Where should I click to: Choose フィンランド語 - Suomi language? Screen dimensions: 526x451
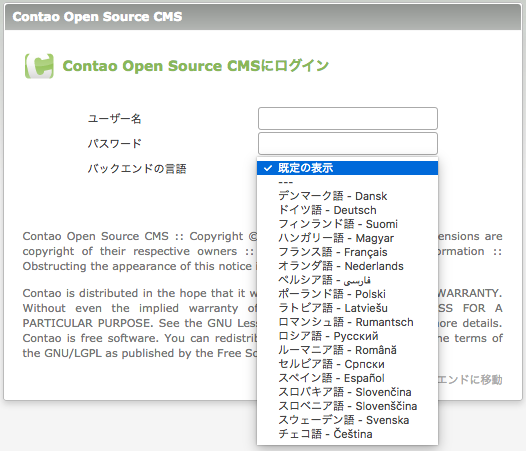point(348,224)
